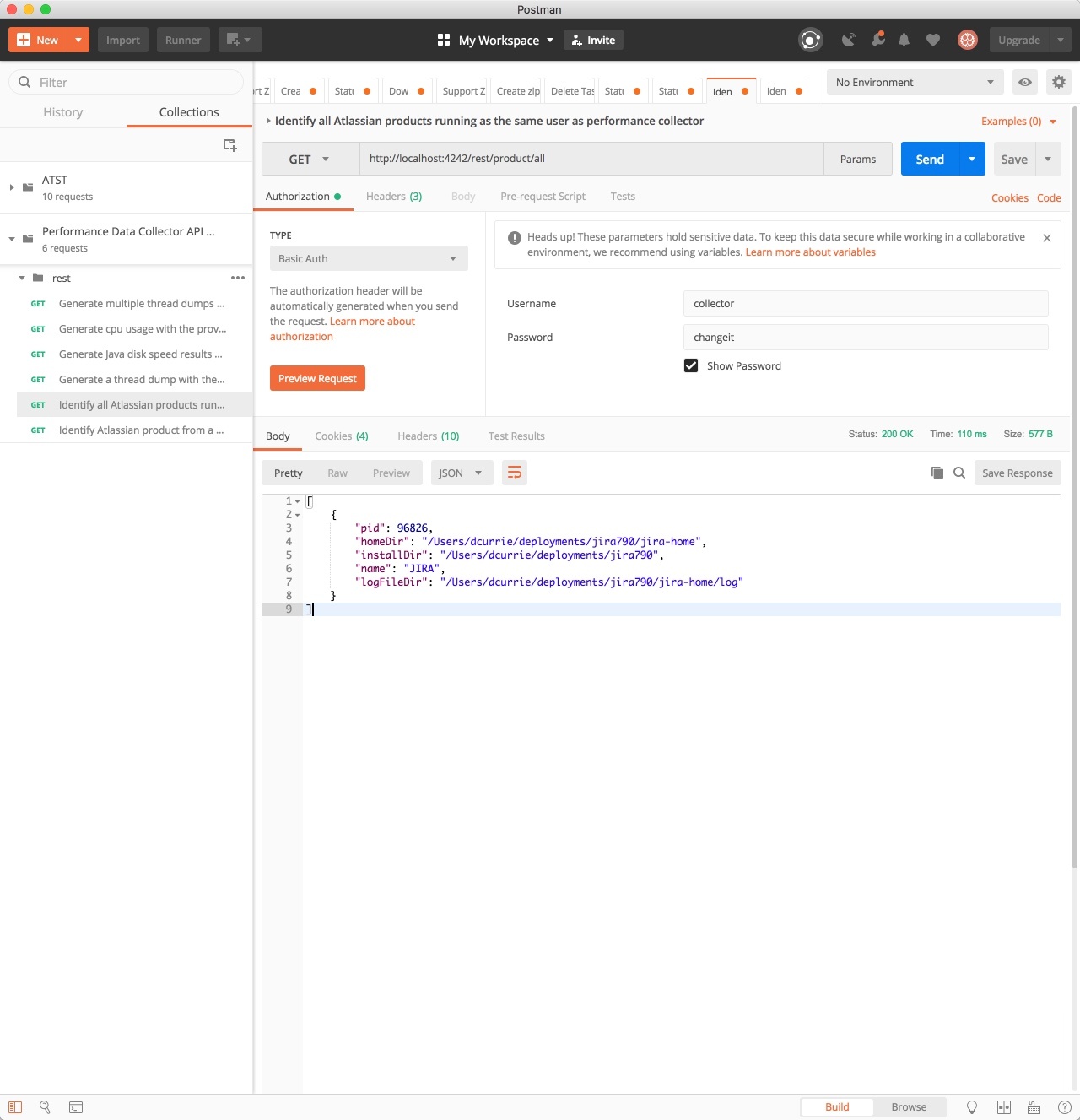
Task: Click Save Response button
Action: point(1018,473)
